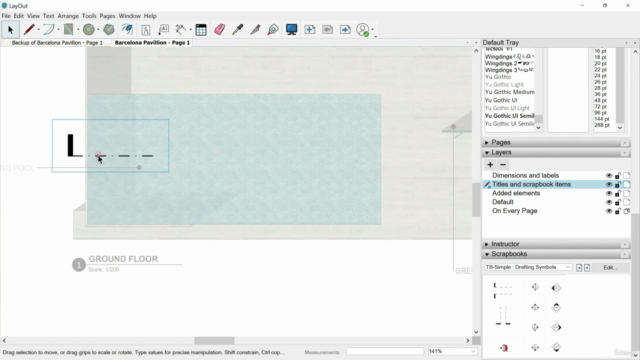Click the horizontal canvas scrollbar thumb
This screenshot has height=360, width=640.
(x=214, y=340)
